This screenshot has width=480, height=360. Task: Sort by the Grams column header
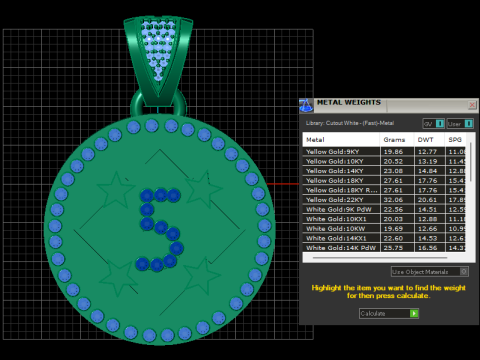tap(397, 140)
